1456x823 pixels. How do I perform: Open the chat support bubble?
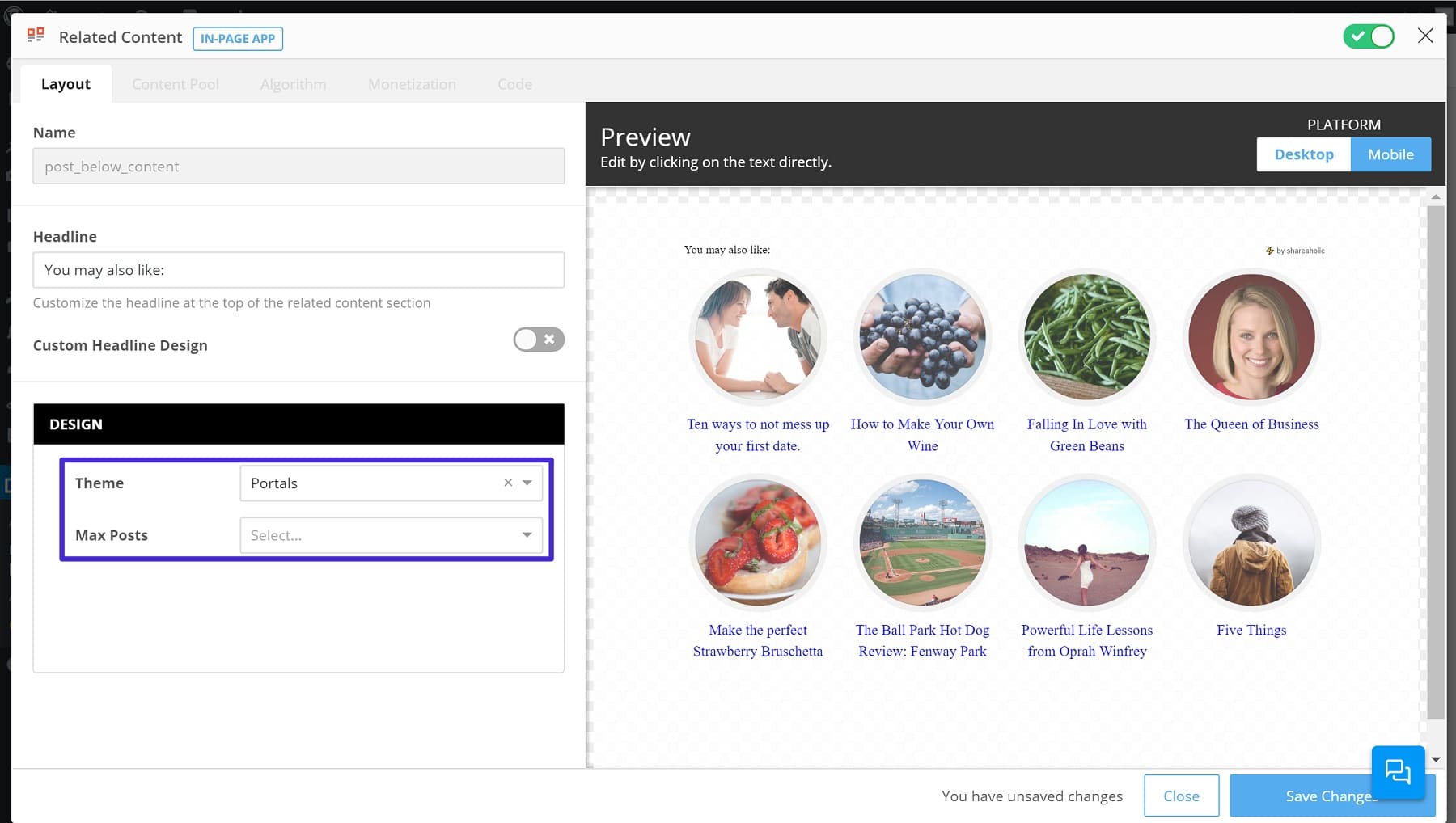pos(1399,772)
